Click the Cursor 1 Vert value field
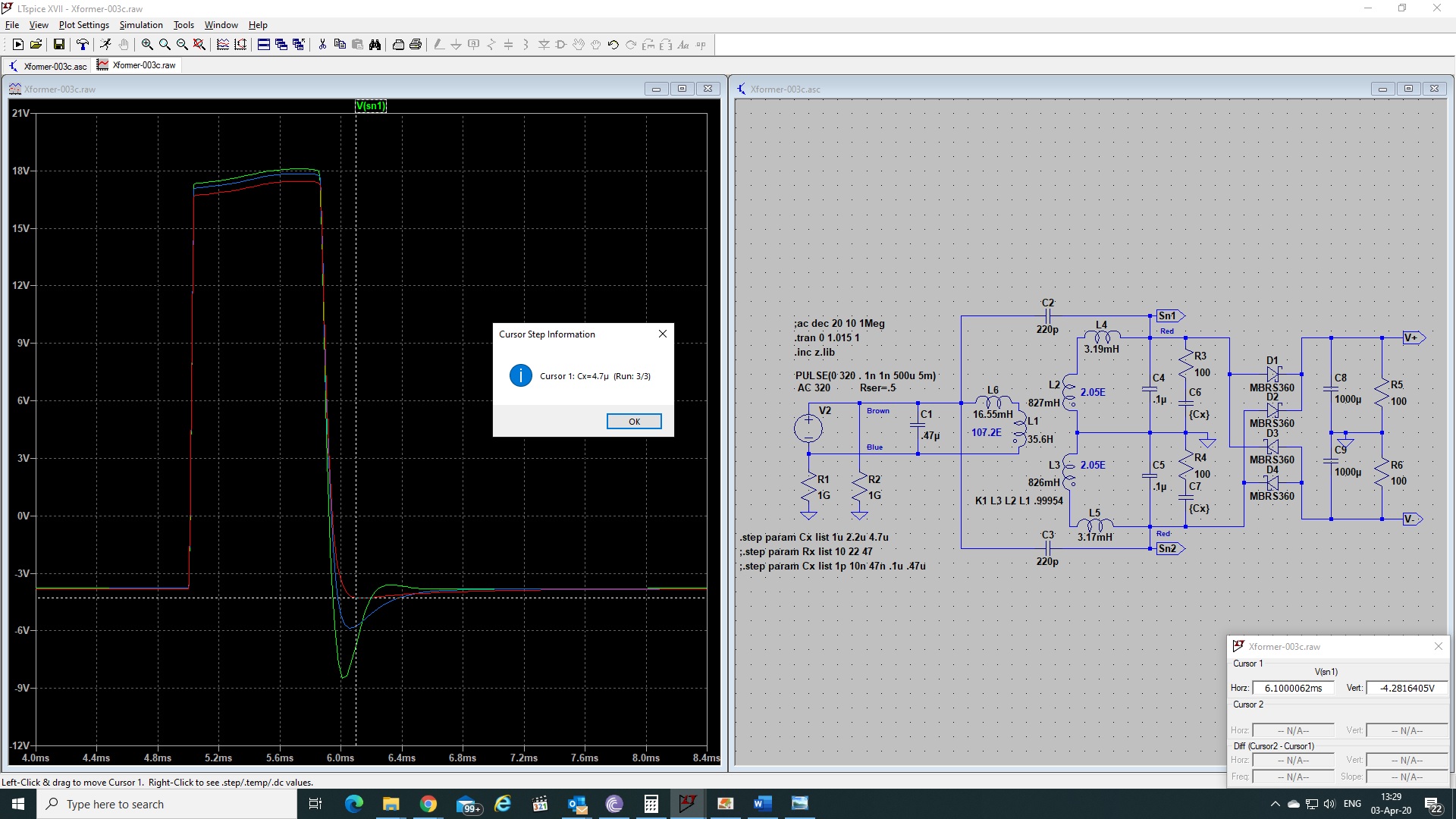1456x819 pixels. pos(1407,688)
